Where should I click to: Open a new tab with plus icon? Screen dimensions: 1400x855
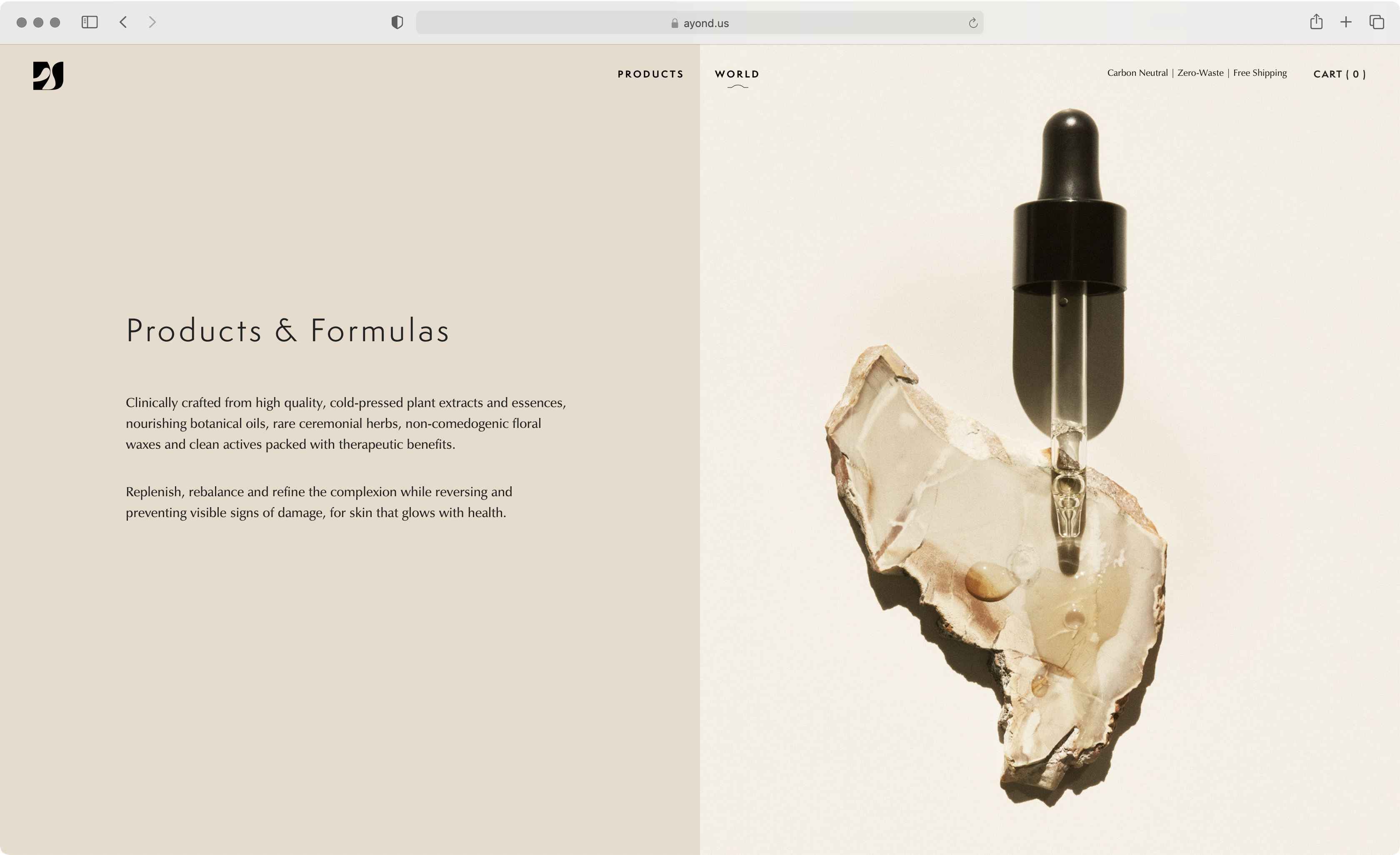(1346, 22)
